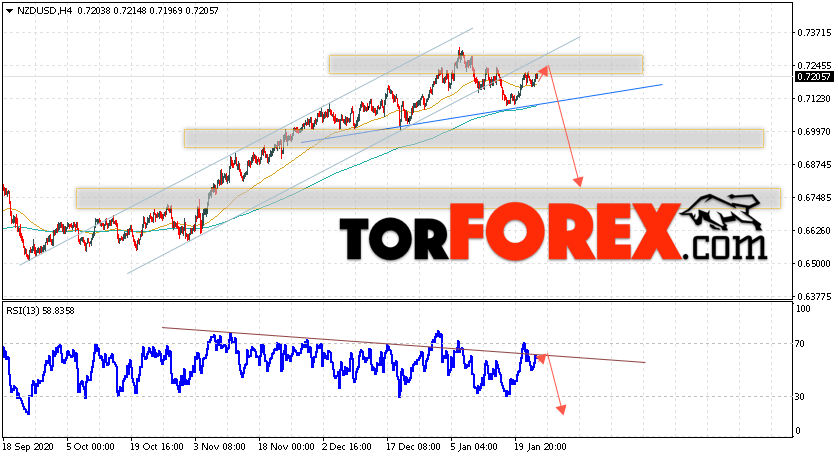Image resolution: width=838 pixels, height=458 pixels.
Task: Click the 5 Oct 00:00 time label
Action: point(90,447)
